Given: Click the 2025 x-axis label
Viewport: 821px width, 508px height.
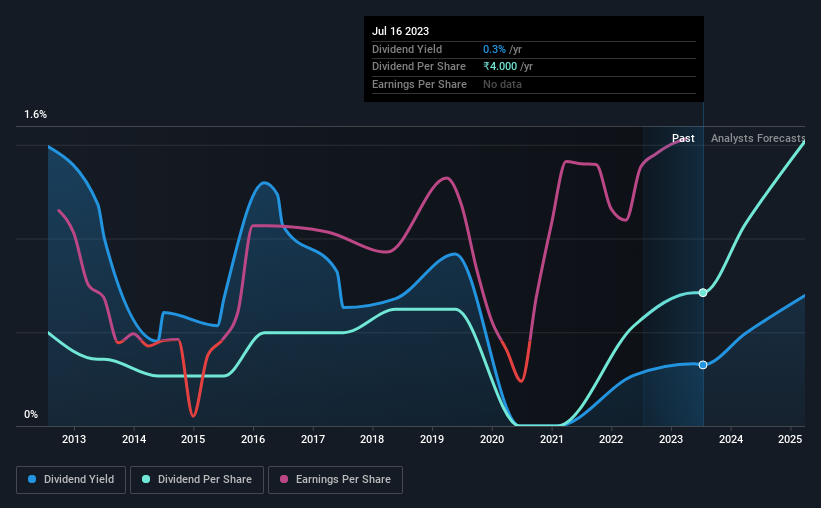Looking at the screenshot, I should pos(790,439).
